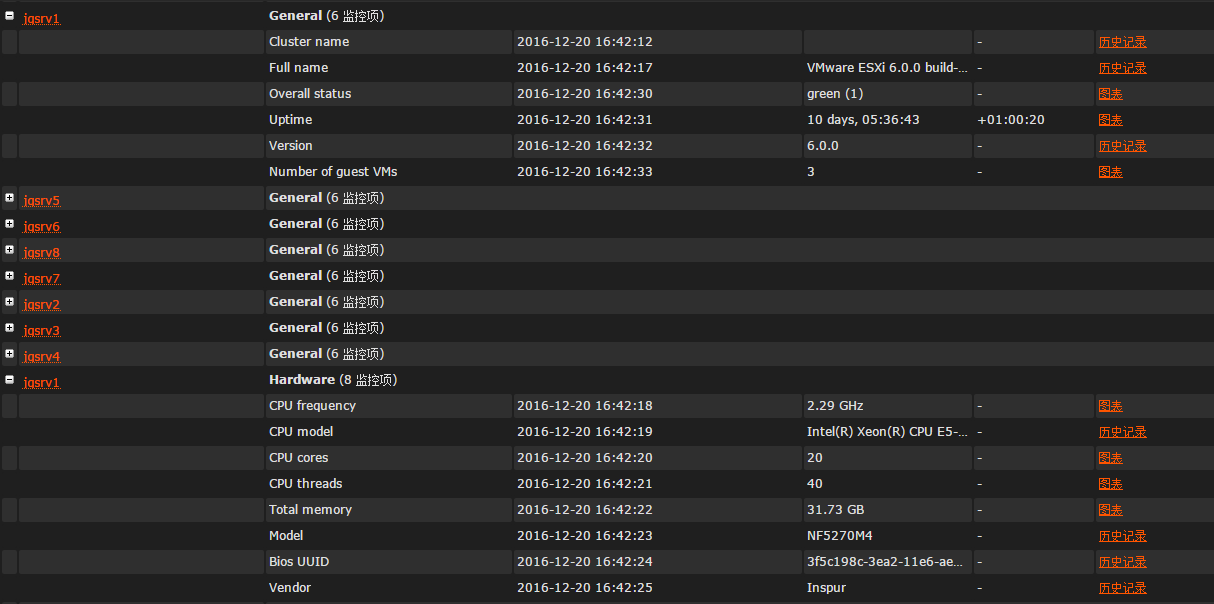Open history link for CPU model

tap(1122, 432)
